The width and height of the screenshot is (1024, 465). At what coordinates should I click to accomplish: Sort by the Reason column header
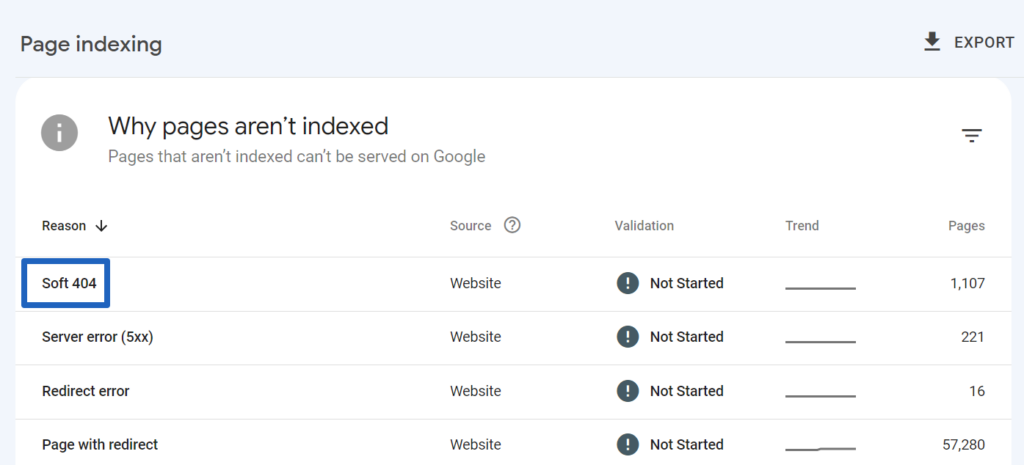coord(64,226)
